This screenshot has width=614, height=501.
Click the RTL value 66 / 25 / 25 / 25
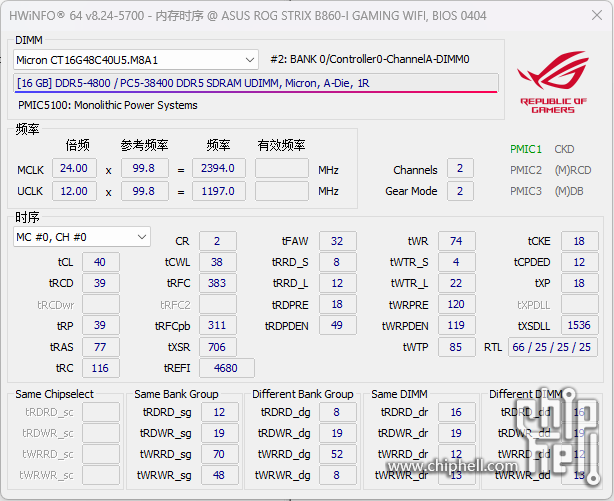[553, 347]
